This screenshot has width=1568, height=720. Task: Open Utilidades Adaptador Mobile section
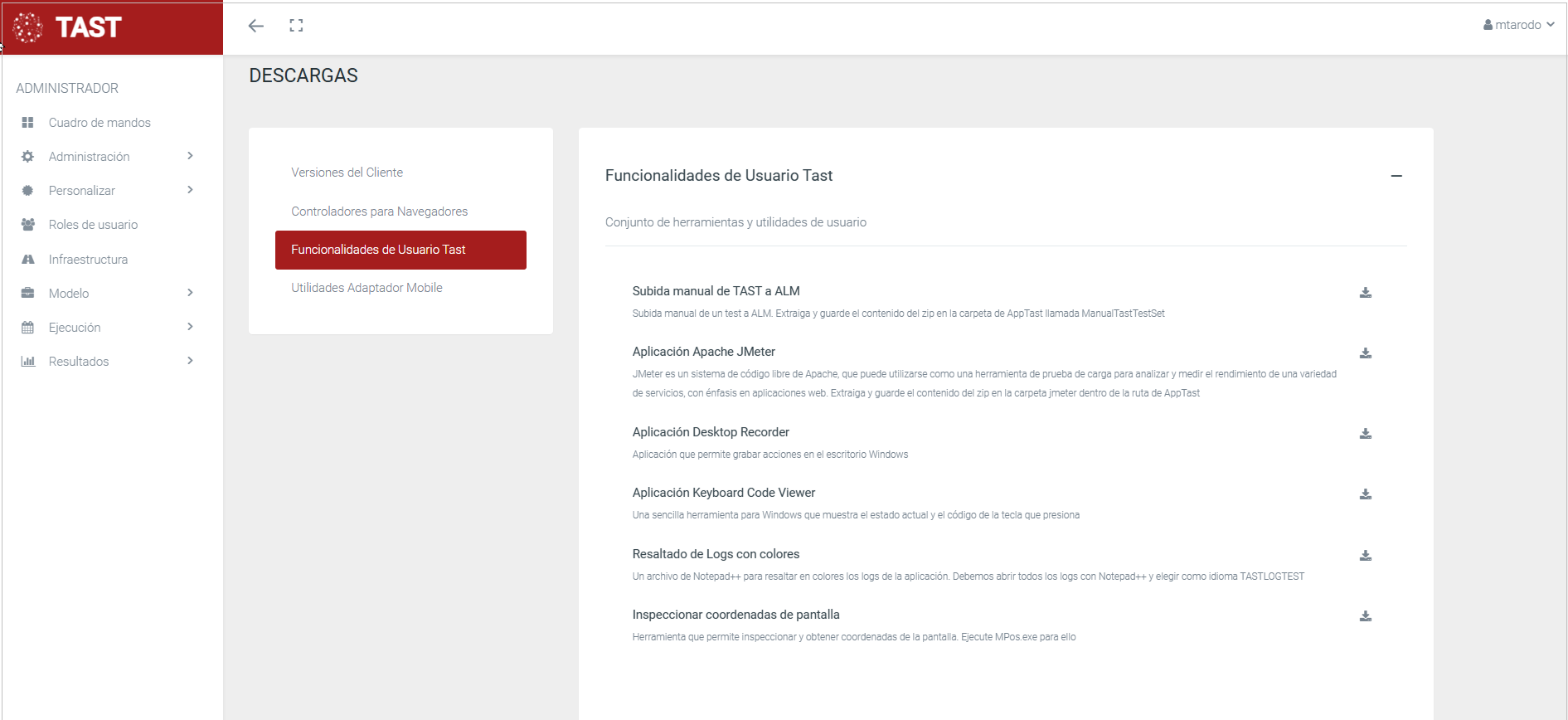367,288
